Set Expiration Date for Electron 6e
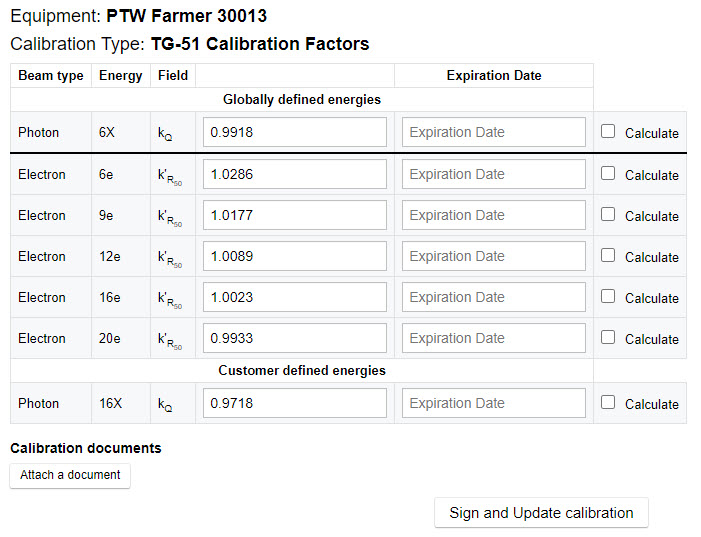This screenshot has height=537, width=701. tap(494, 174)
